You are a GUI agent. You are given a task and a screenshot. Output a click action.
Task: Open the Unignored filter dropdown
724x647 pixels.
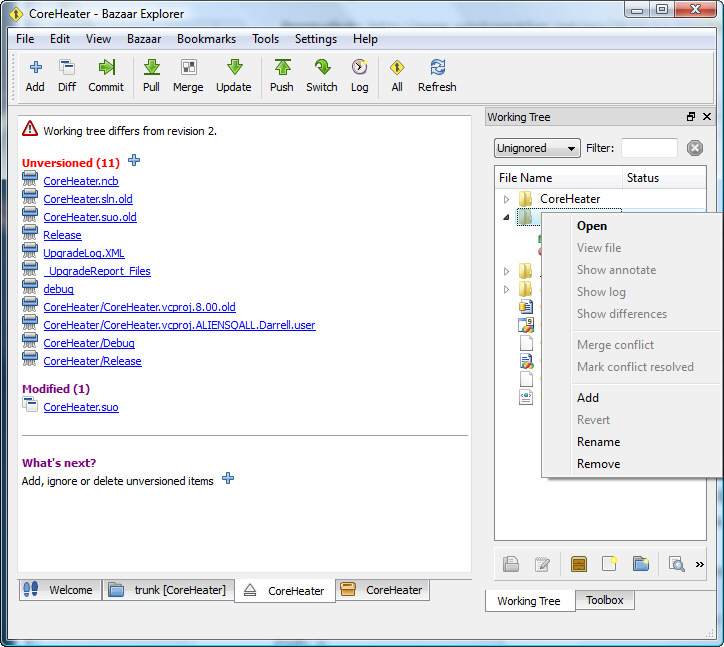[x=537, y=148]
